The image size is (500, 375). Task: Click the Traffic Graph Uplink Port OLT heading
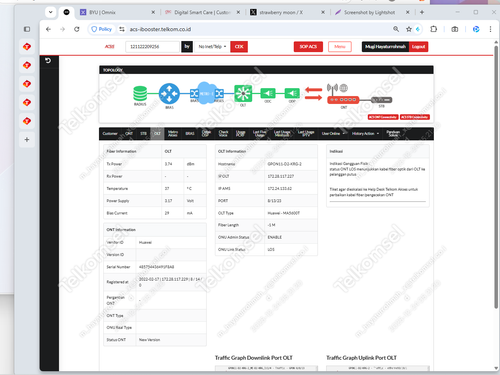pos(361,358)
